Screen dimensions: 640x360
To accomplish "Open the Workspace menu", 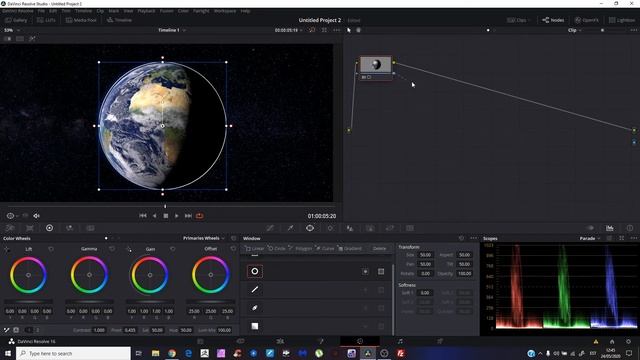I will (x=225, y=11).
